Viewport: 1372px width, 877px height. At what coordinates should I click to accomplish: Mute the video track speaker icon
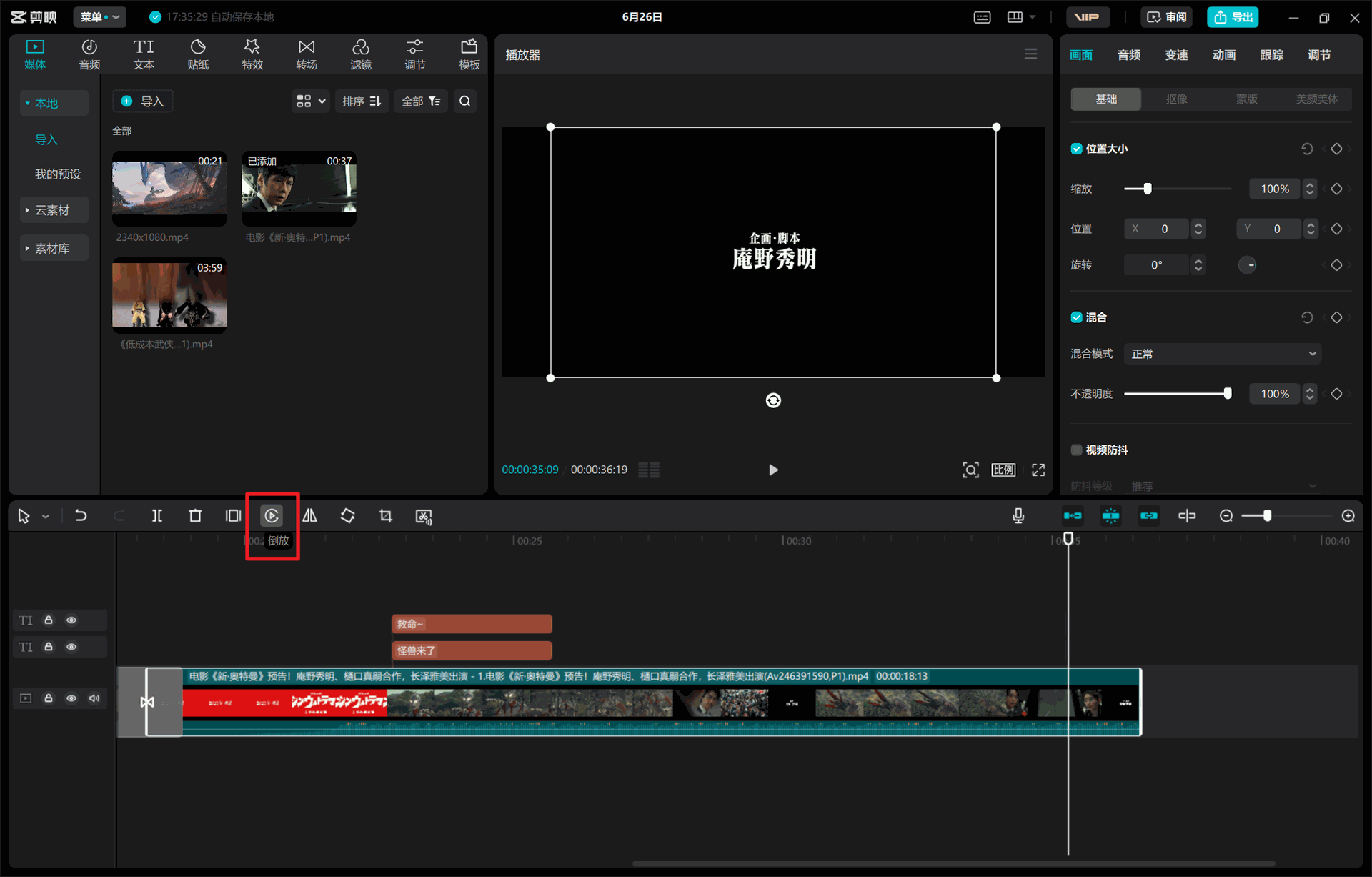tap(94, 698)
